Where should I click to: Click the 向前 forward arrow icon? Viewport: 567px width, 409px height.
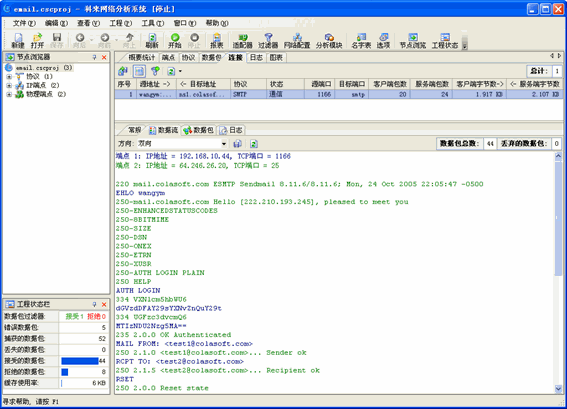(105, 40)
